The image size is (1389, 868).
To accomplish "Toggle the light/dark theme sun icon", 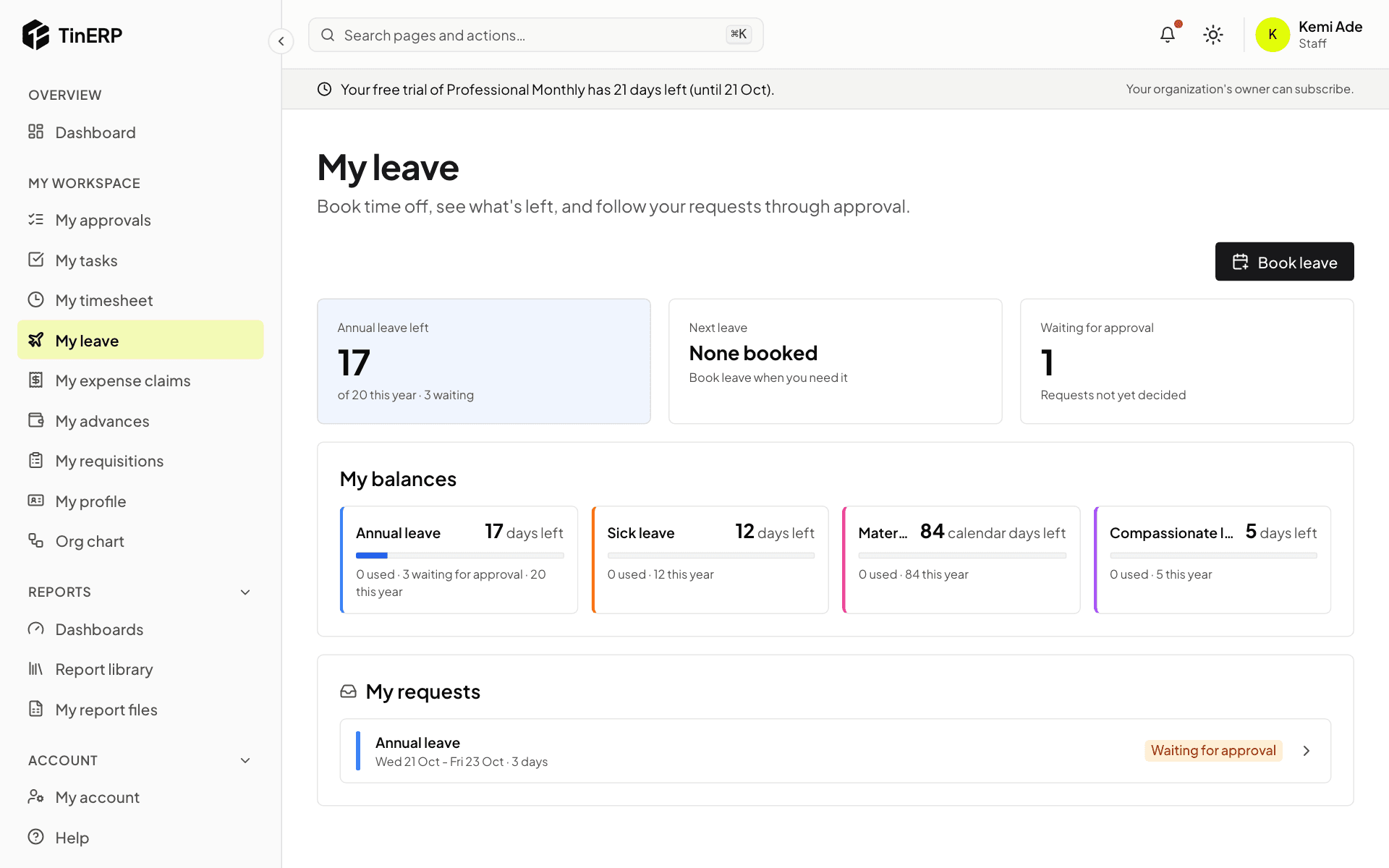I will (x=1213, y=35).
